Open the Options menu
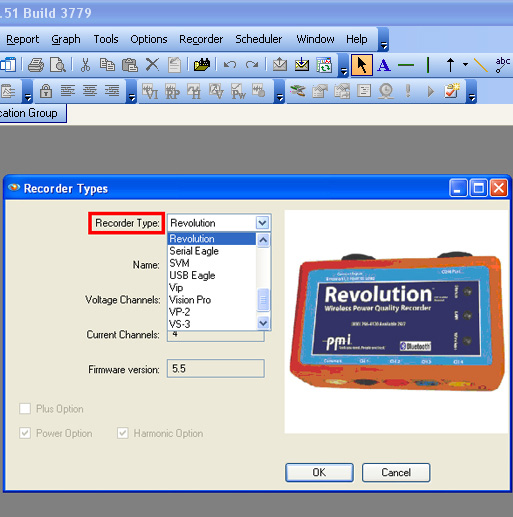 pyautogui.click(x=149, y=39)
